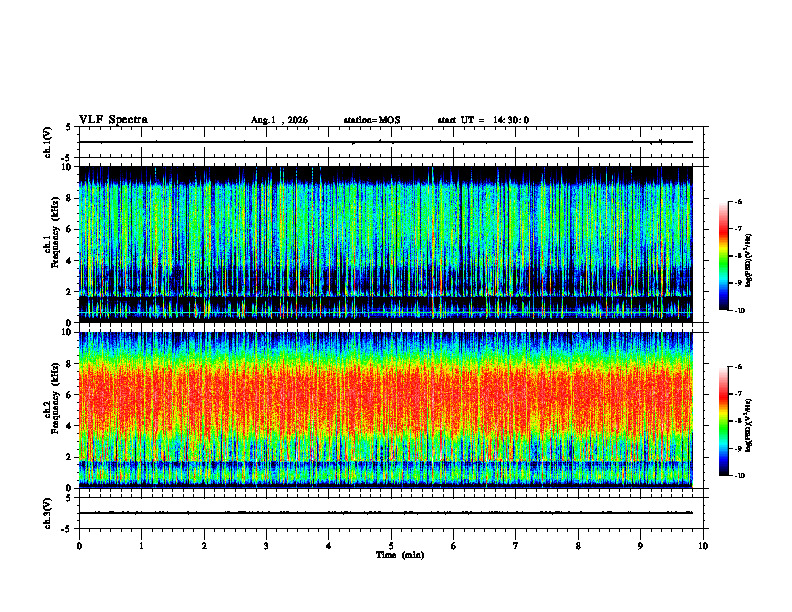Click the "start UT = 14:30: 0" header text
Image resolution: width=792 pixels, height=612 pixels.
483,120
